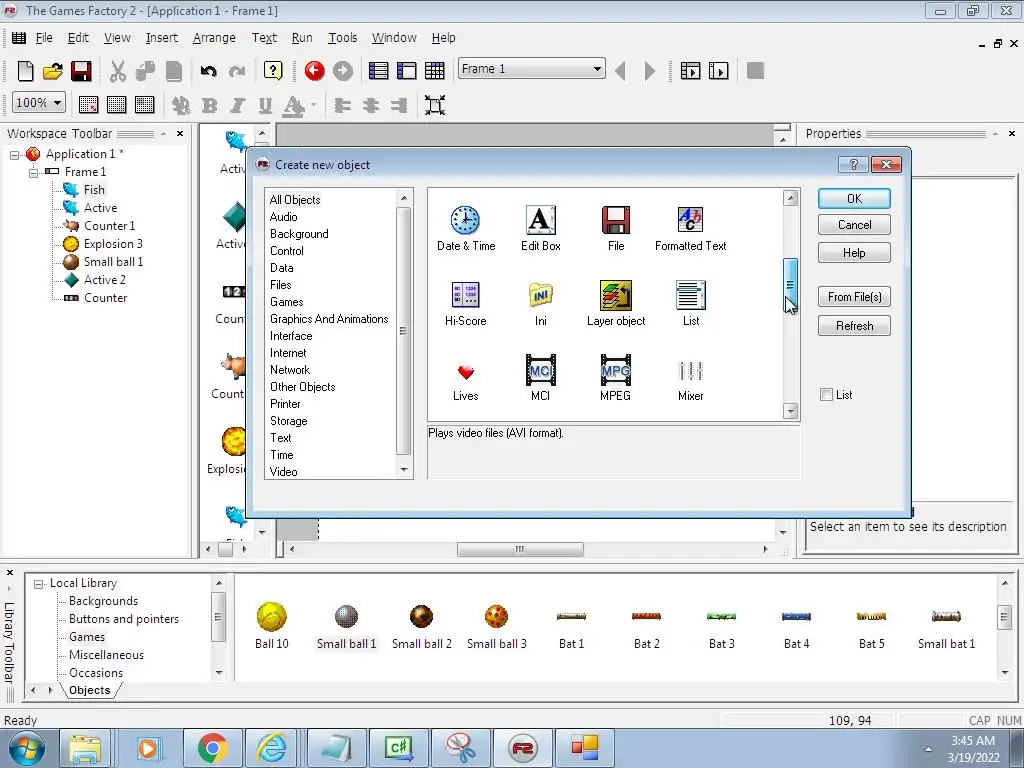Open the Tools menu
This screenshot has width=1024, height=768.
click(342, 38)
